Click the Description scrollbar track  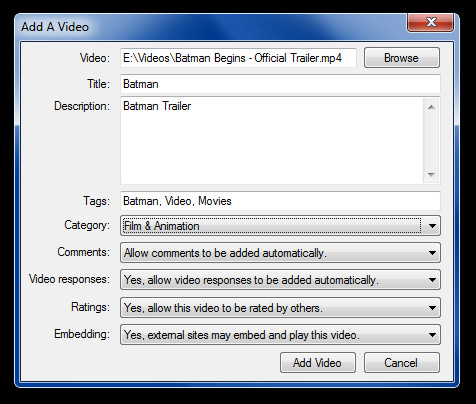(x=431, y=141)
